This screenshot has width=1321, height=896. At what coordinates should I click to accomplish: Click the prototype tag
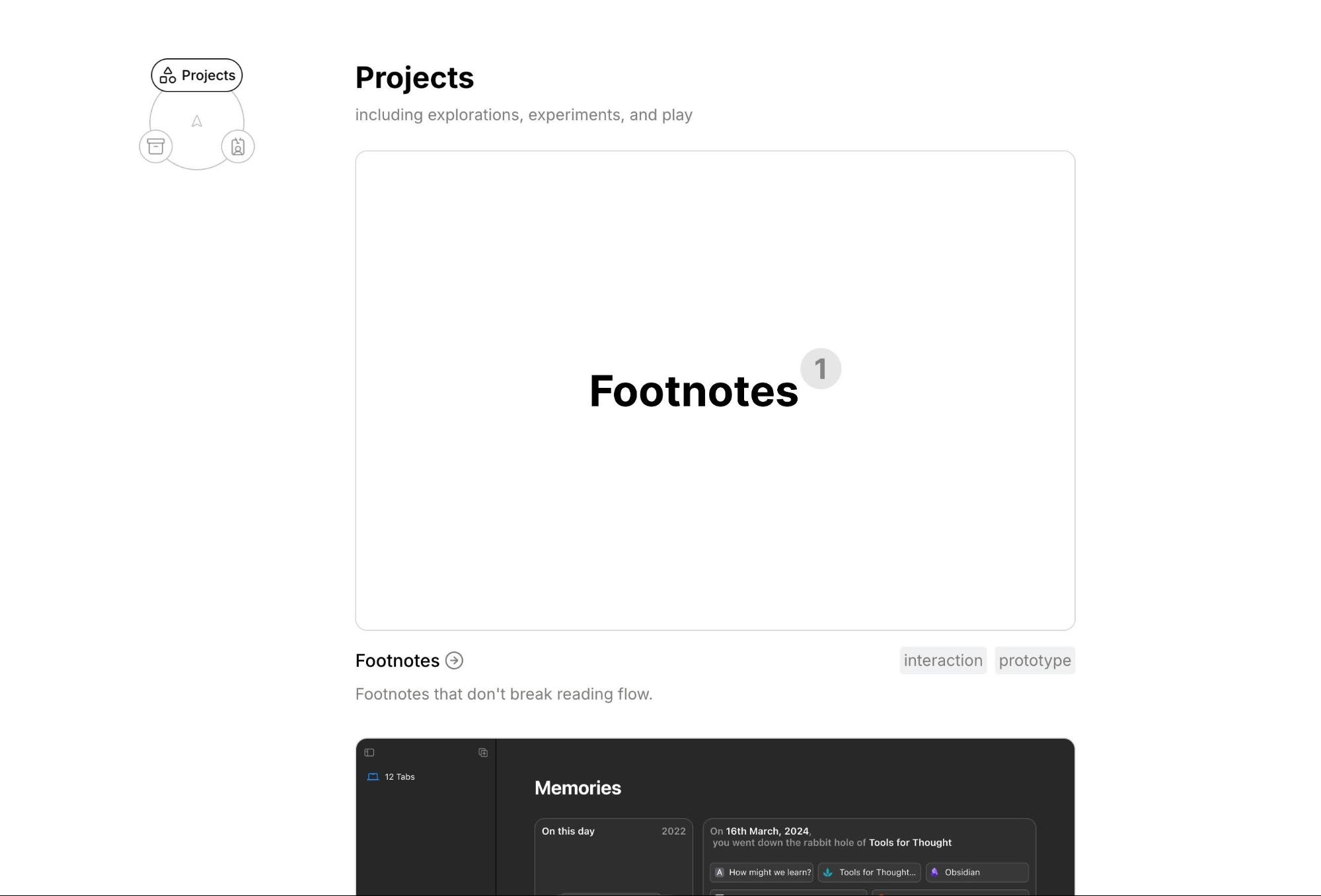pyautogui.click(x=1034, y=660)
